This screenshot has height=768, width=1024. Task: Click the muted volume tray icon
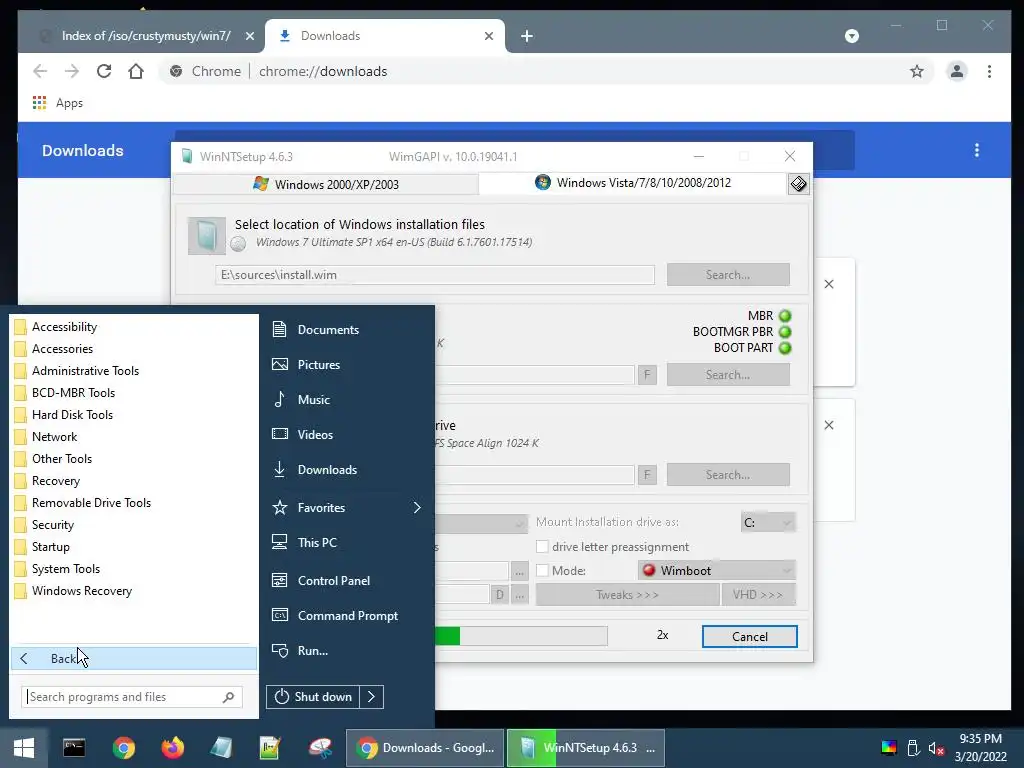click(x=936, y=748)
